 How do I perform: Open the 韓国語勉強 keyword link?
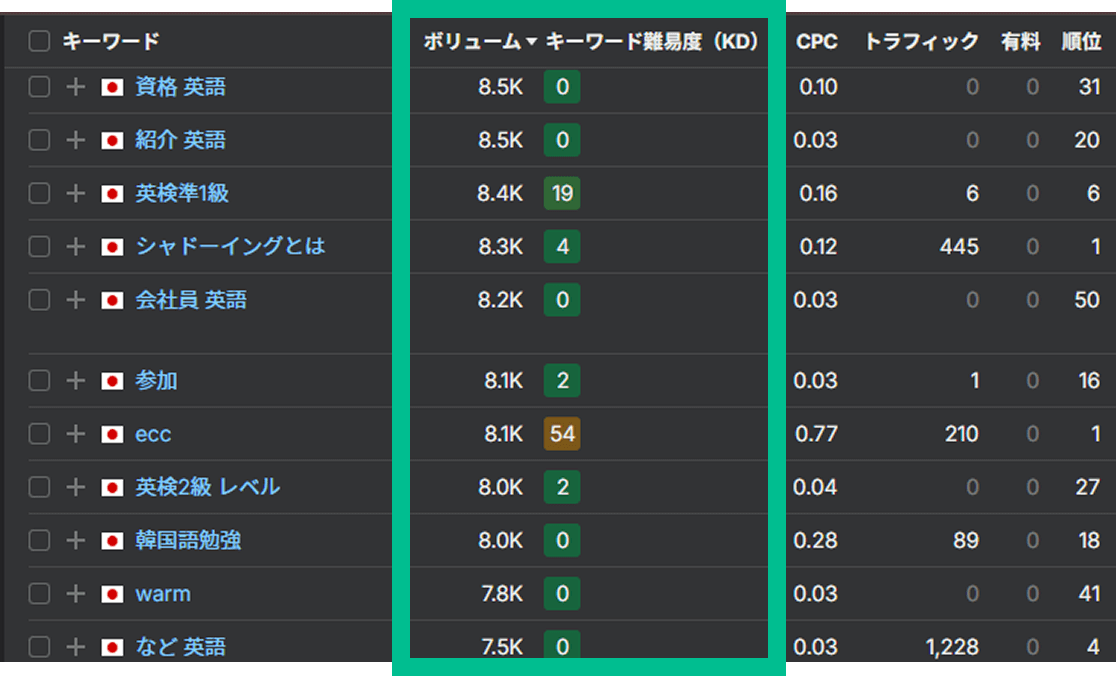pyautogui.click(x=188, y=540)
